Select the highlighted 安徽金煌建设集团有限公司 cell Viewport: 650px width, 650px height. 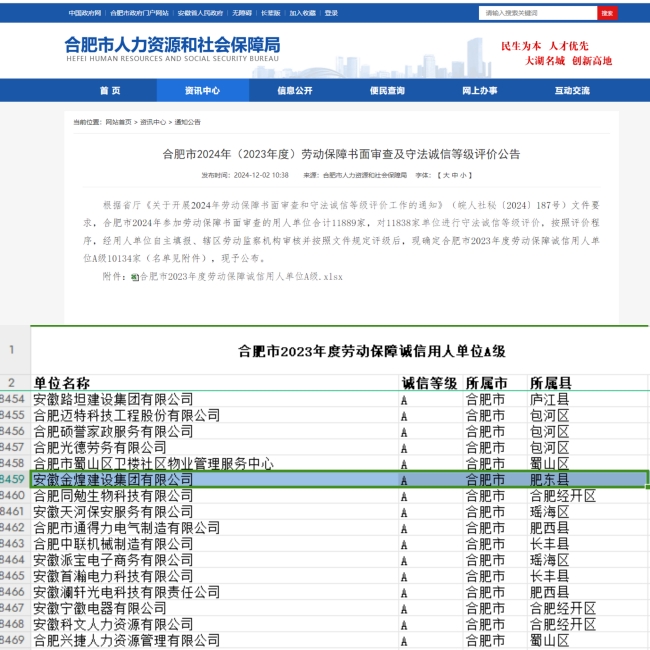click(x=113, y=480)
